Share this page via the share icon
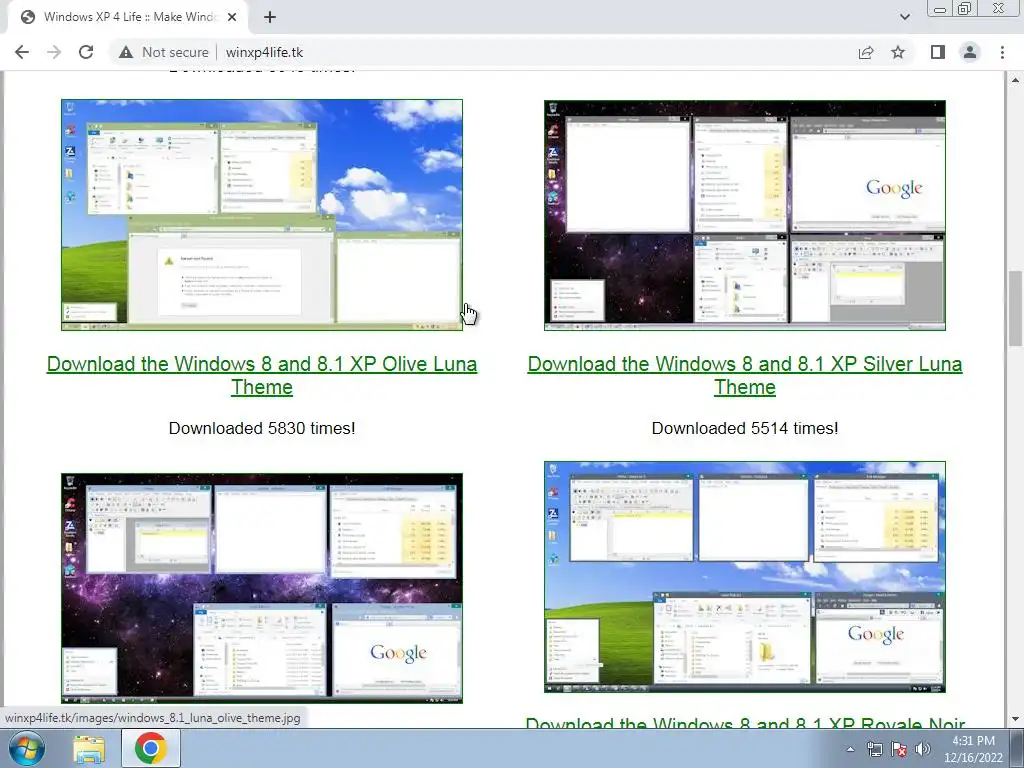Viewport: 1024px width, 768px height. pos(866,52)
